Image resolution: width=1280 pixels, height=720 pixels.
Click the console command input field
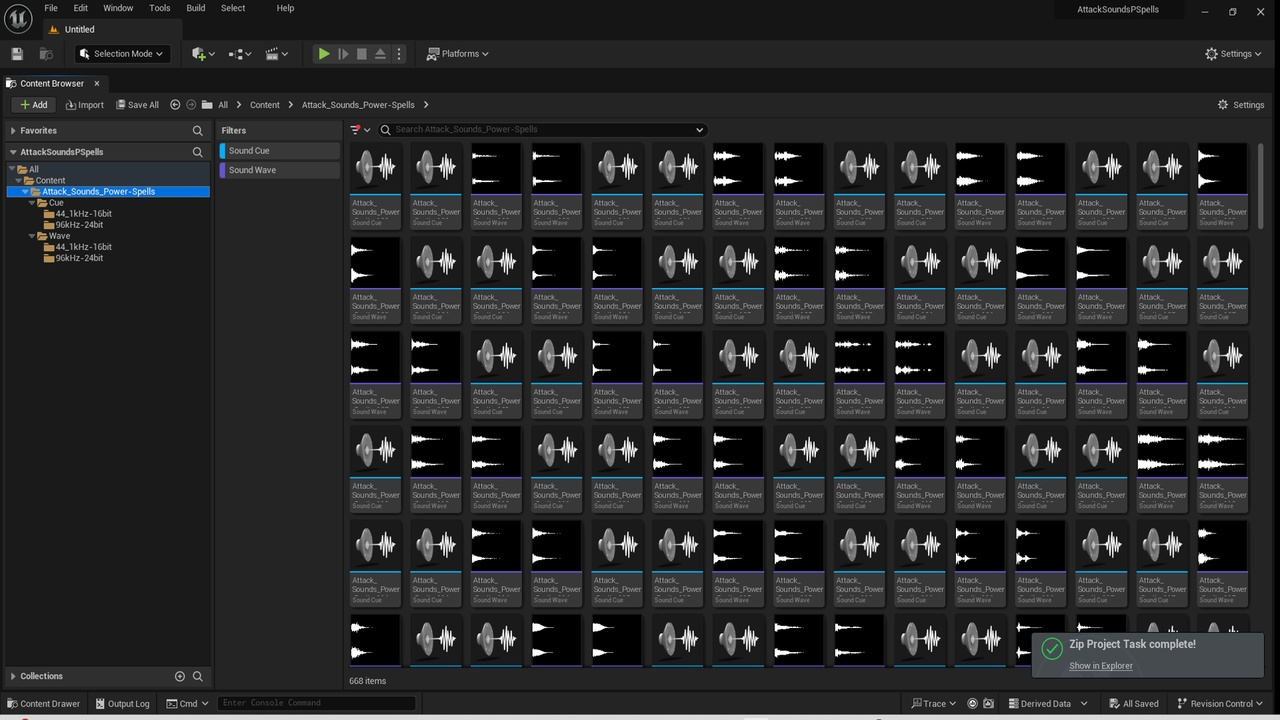pos(316,703)
